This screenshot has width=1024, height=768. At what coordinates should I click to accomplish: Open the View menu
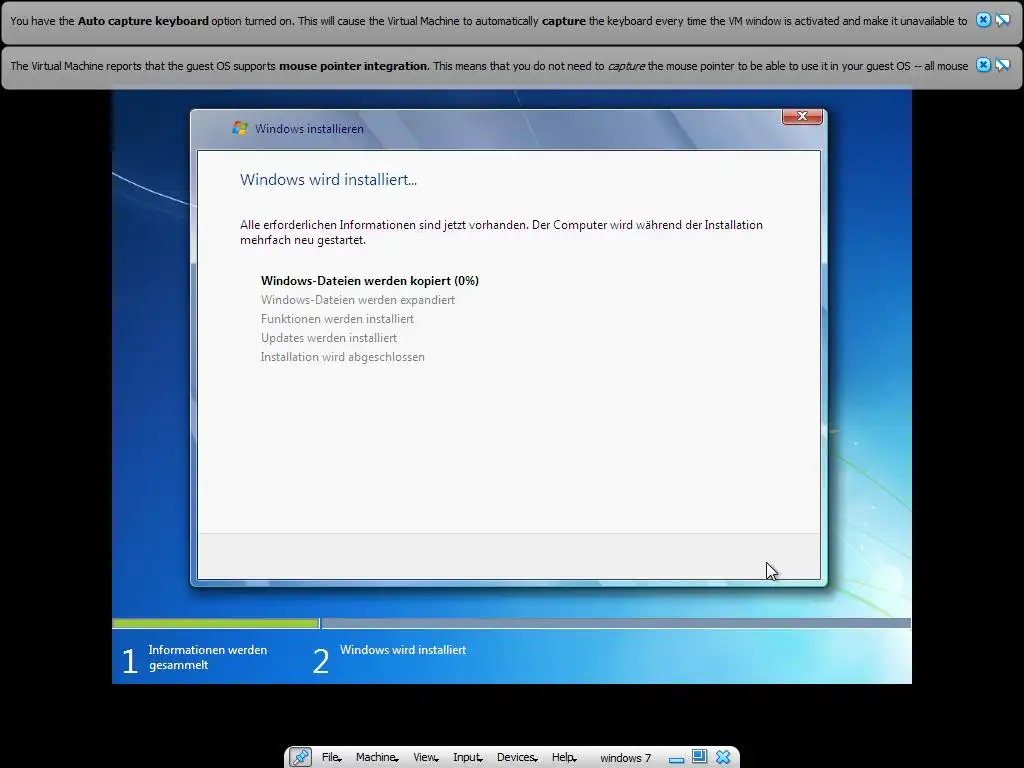pos(425,757)
